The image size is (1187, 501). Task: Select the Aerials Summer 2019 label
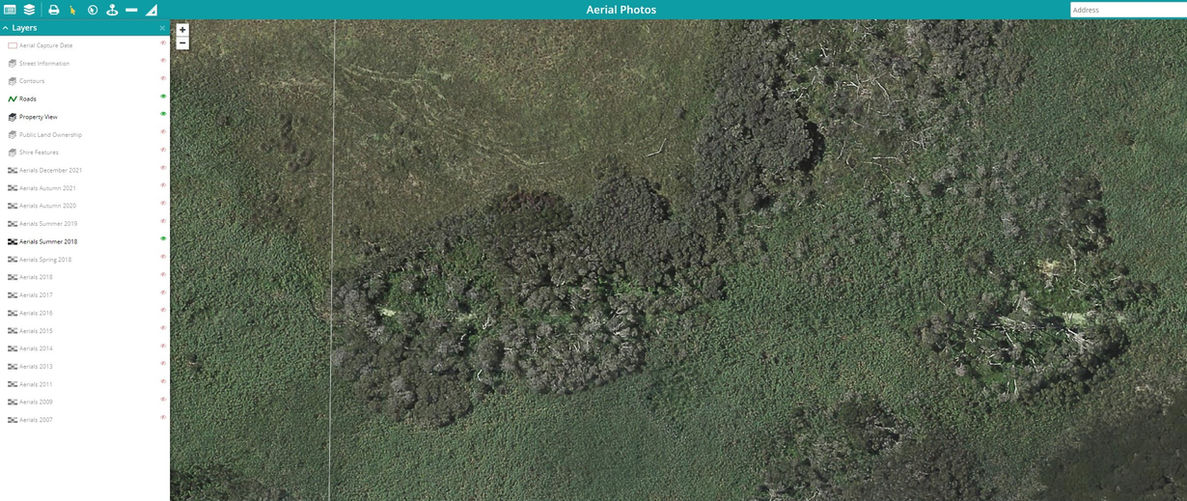click(48, 224)
